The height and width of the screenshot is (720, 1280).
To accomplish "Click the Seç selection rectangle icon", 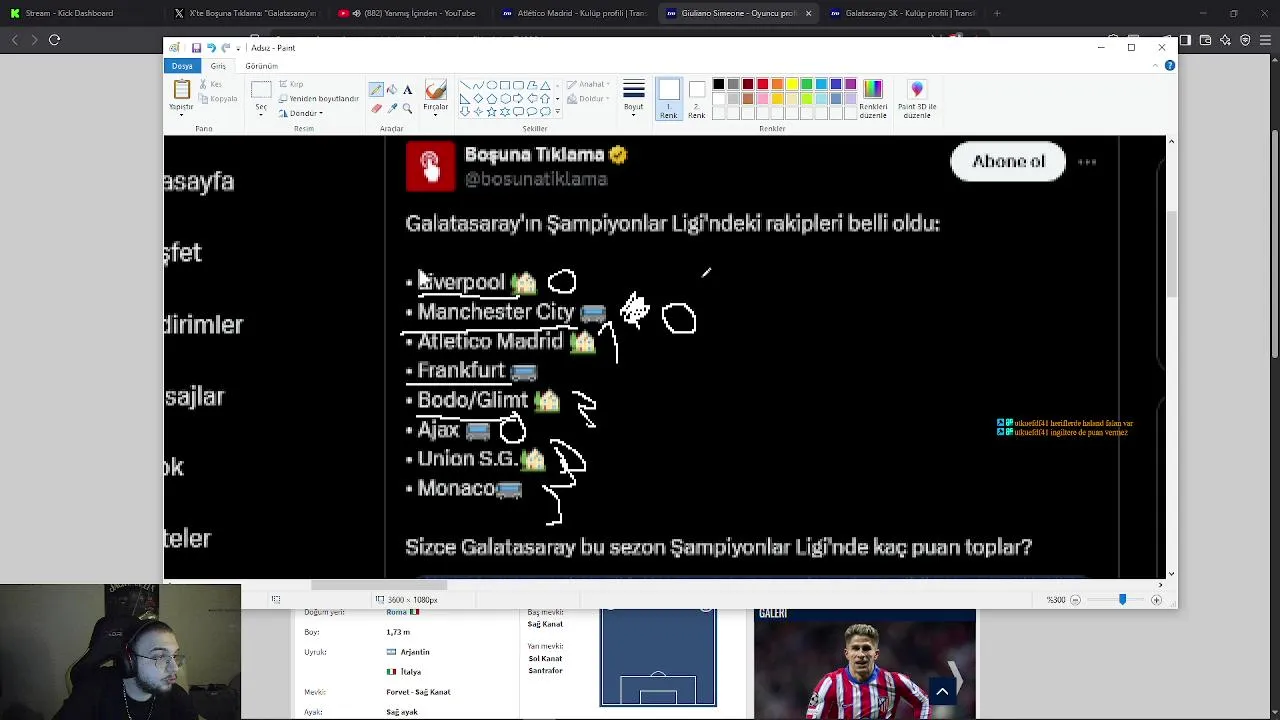I will click(x=261, y=90).
